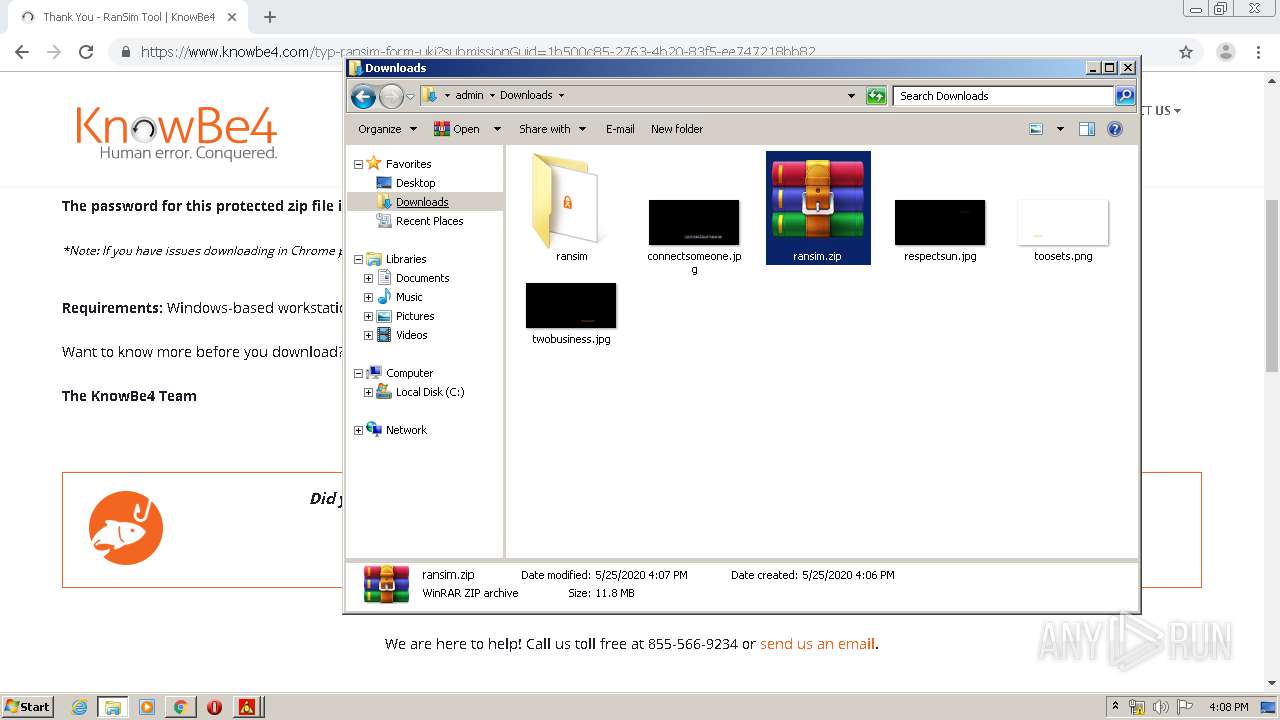Screen dimensions: 1280x720
Task: Open Internet Explorer from taskbar
Action: tap(80, 707)
